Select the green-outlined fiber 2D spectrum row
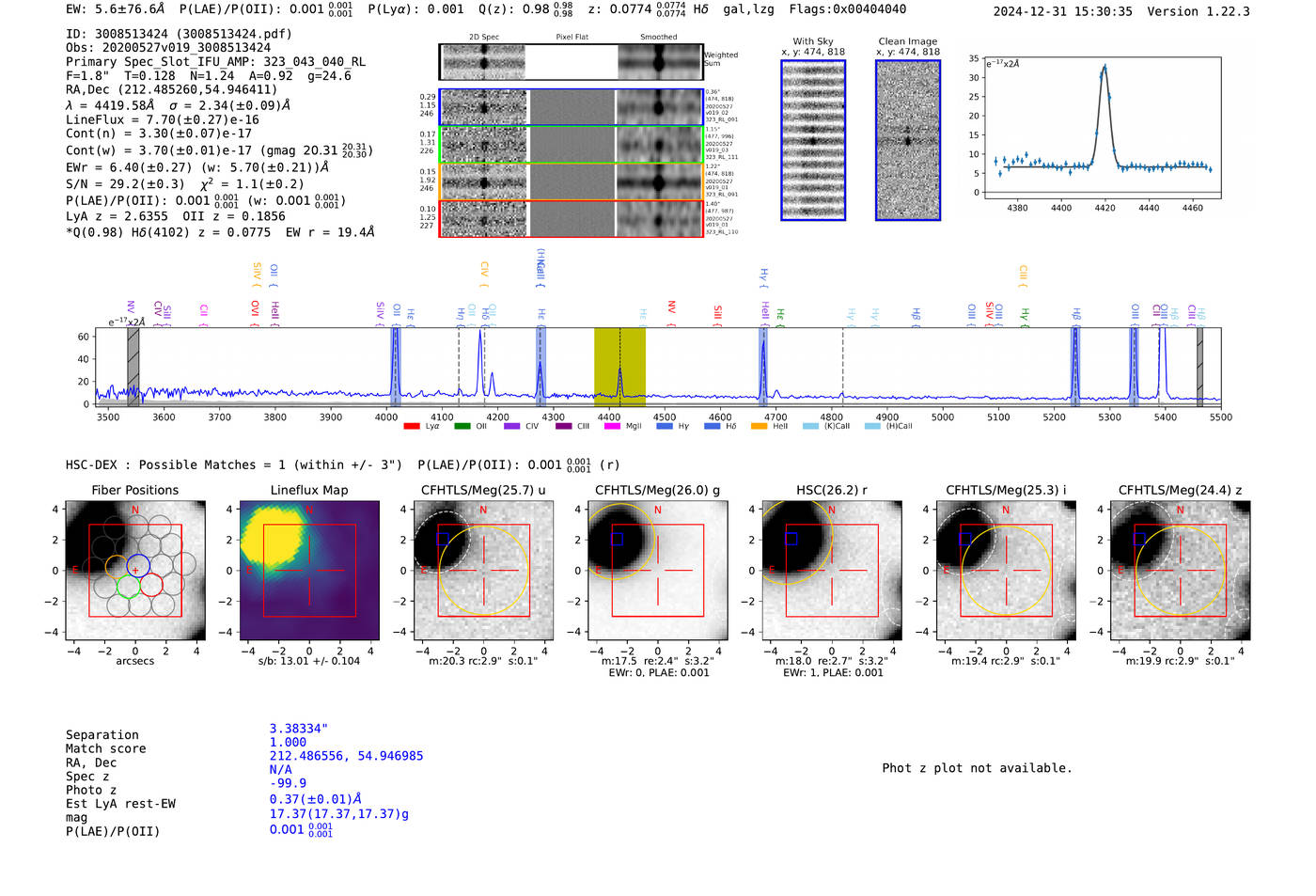Screen dimensions: 1316x896 point(572,144)
